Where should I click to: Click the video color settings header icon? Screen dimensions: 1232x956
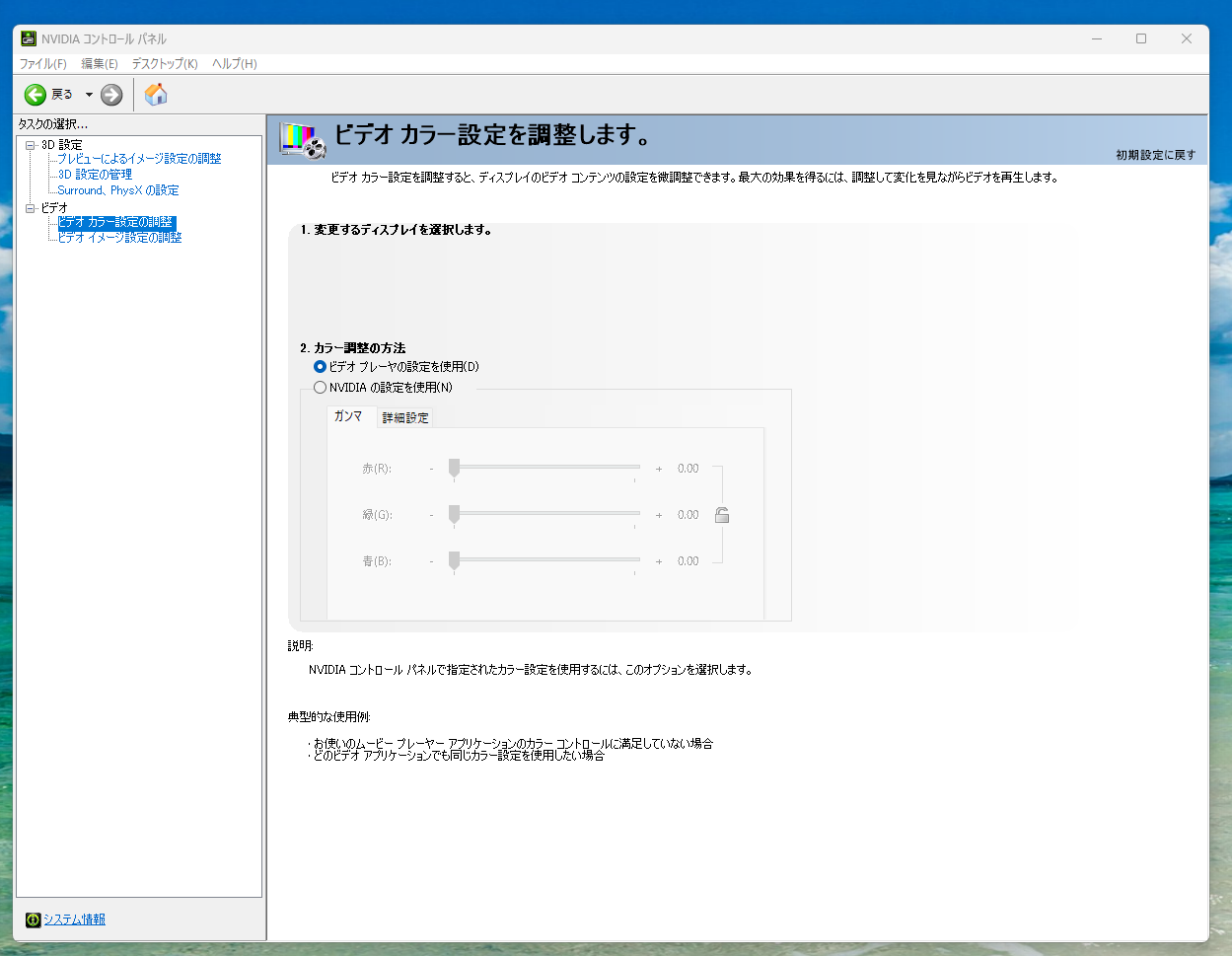[x=303, y=140]
